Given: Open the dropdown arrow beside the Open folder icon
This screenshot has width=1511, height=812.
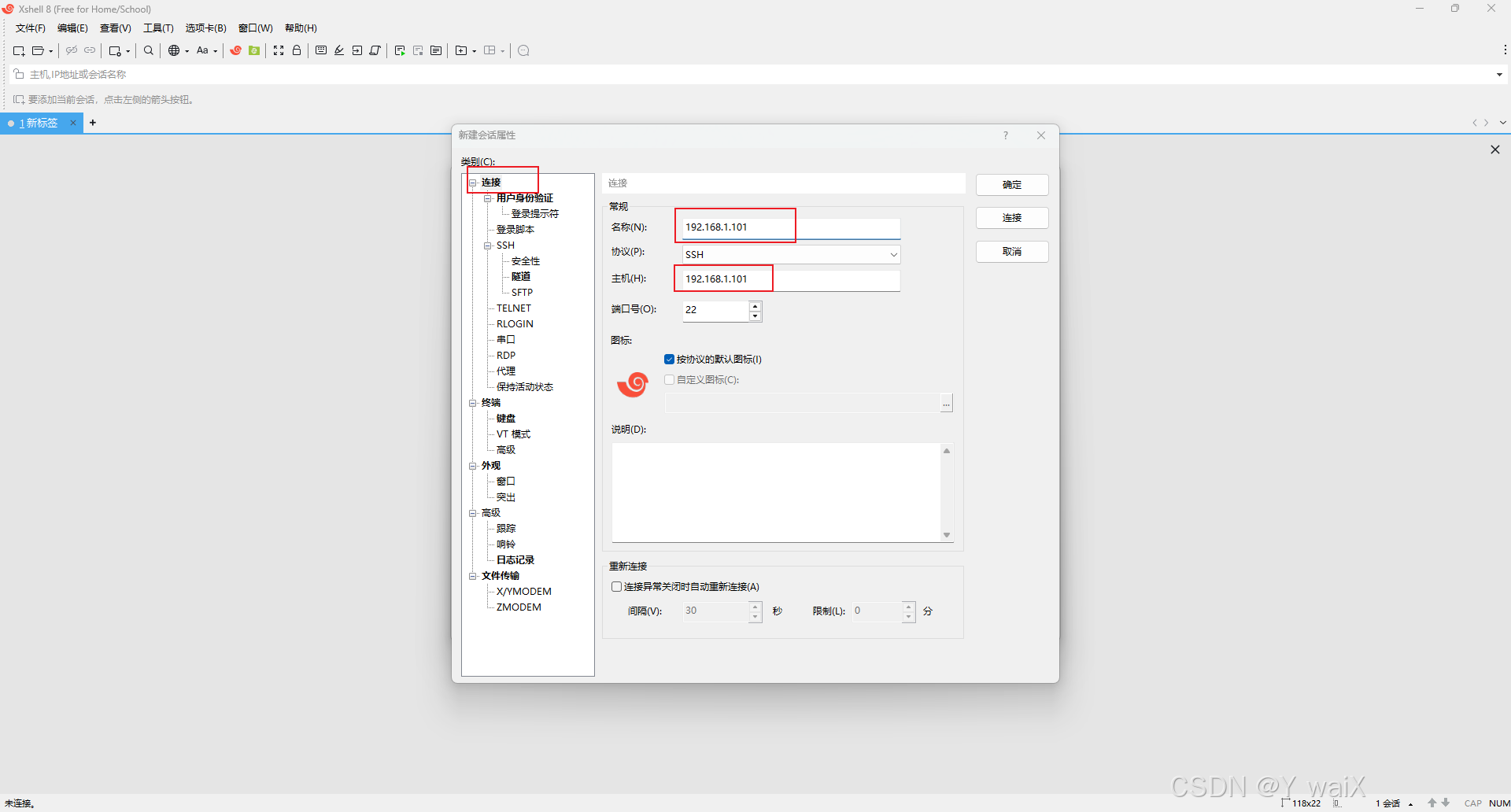Looking at the screenshot, I should tap(50, 51).
